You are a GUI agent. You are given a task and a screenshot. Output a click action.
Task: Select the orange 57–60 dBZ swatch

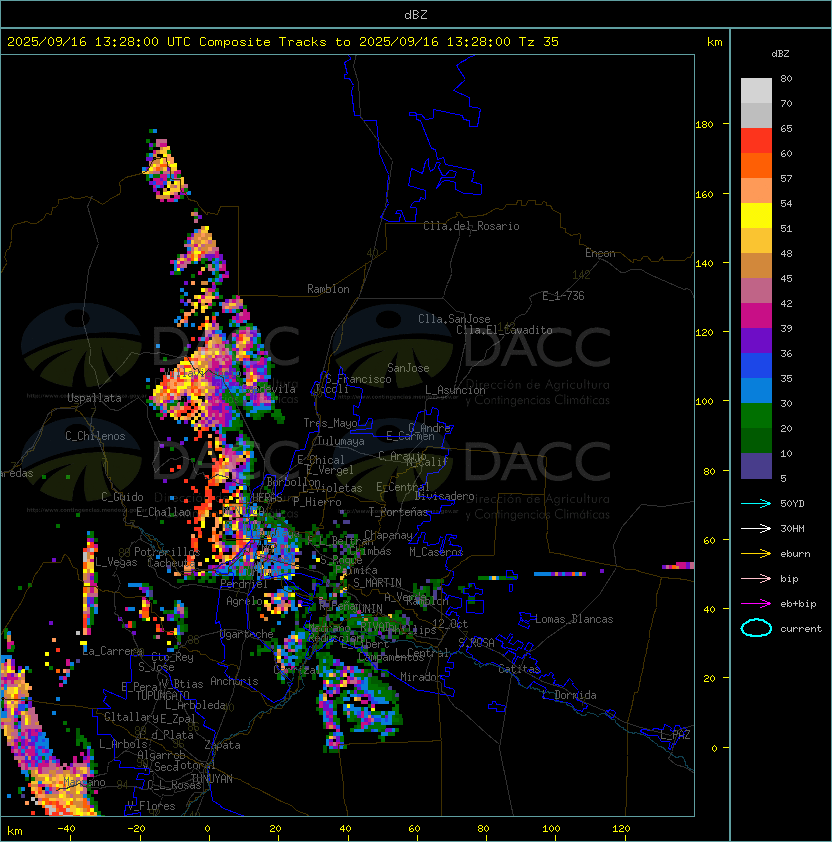(756, 165)
